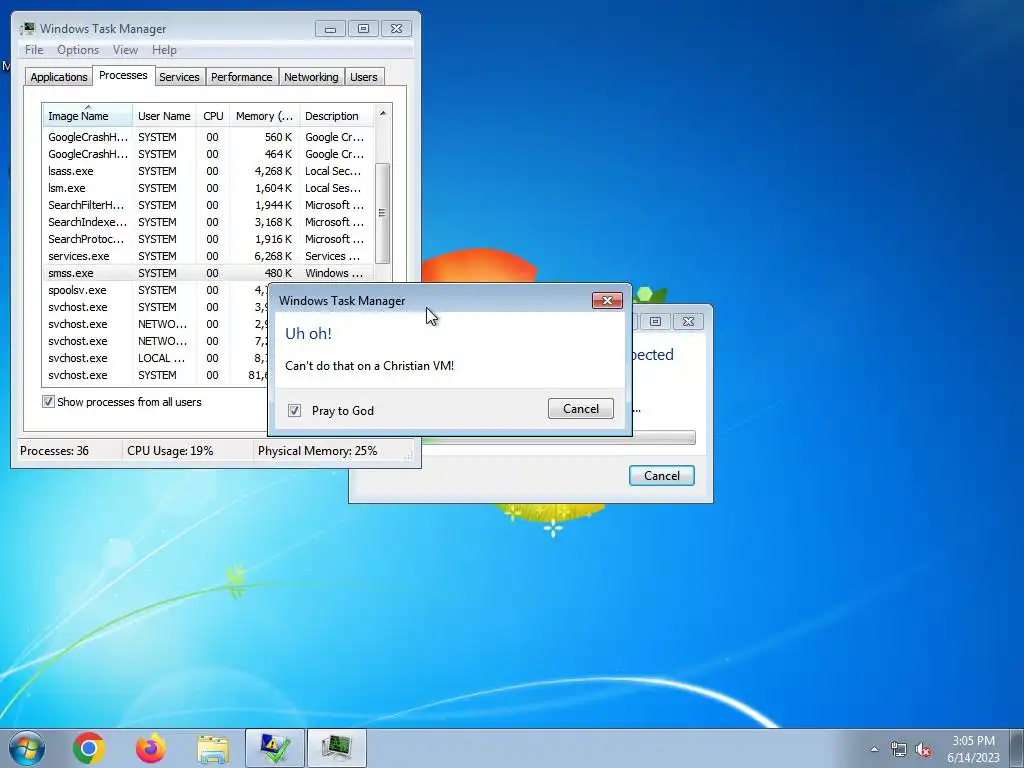Click the process list scroll up arrow
This screenshot has height=768, width=1024.
383,114
